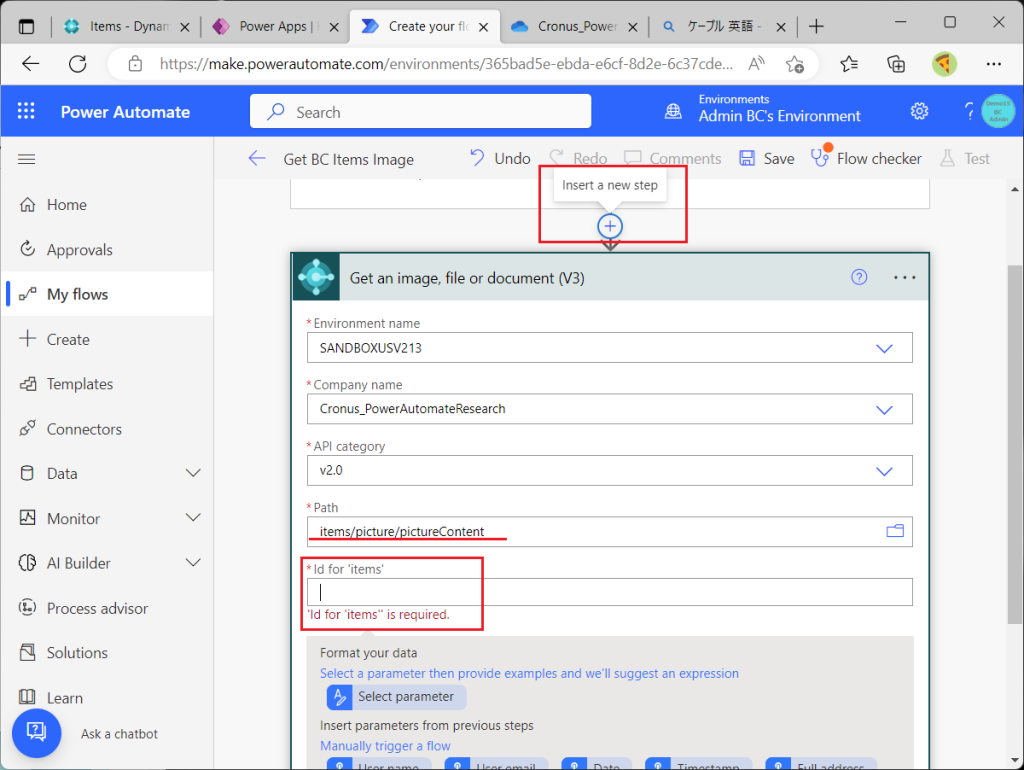Refresh the browser page
This screenshot has width=1024, height=770.
pos(78,64)
